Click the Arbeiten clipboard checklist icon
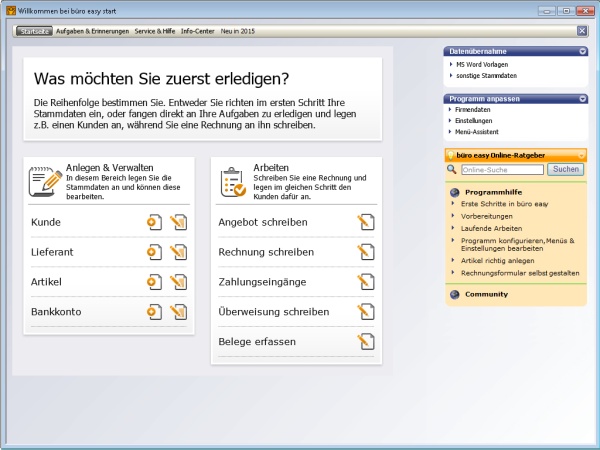Viewport: 600px width, 450px height. [233, 182]
